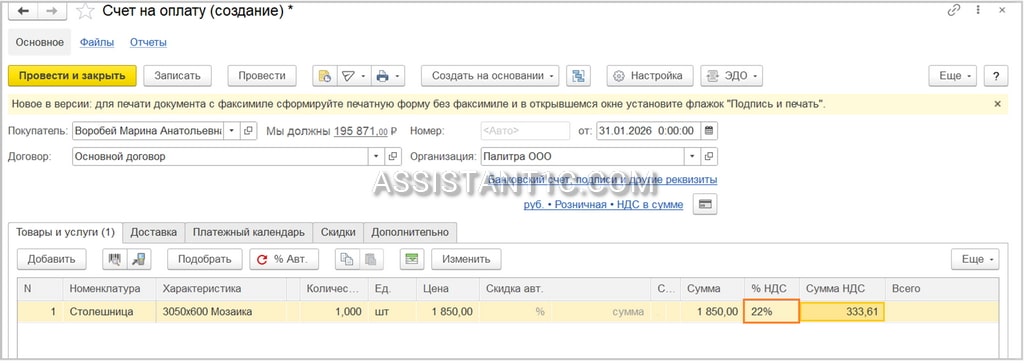
Task: Click the Договор field Основной договор
Action: coord(220,157)
